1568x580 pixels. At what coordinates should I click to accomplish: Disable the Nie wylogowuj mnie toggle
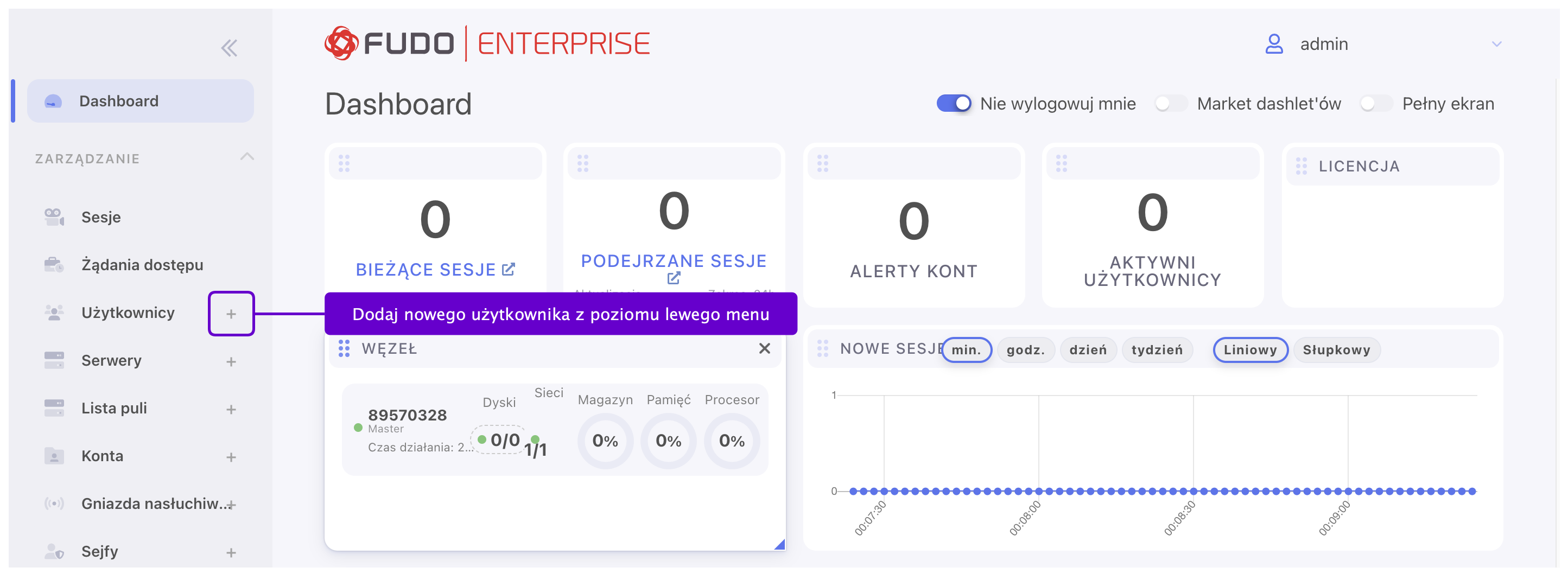[953, 104]
